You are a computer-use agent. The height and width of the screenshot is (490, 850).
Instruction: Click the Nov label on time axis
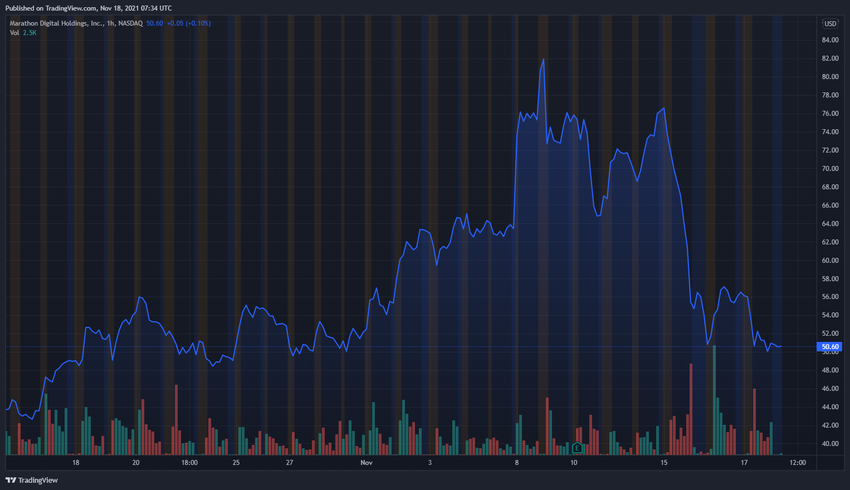(366, 463)
